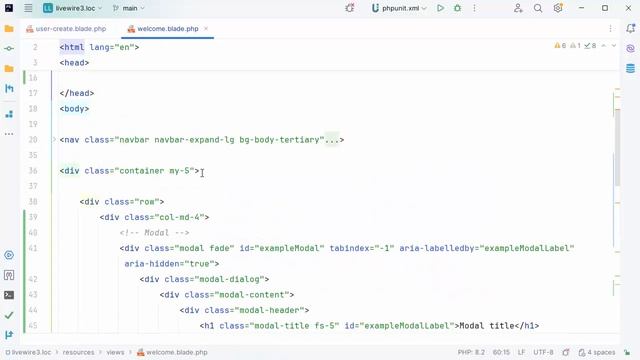Click resources in the breadcrumb bar

point(78,352)
